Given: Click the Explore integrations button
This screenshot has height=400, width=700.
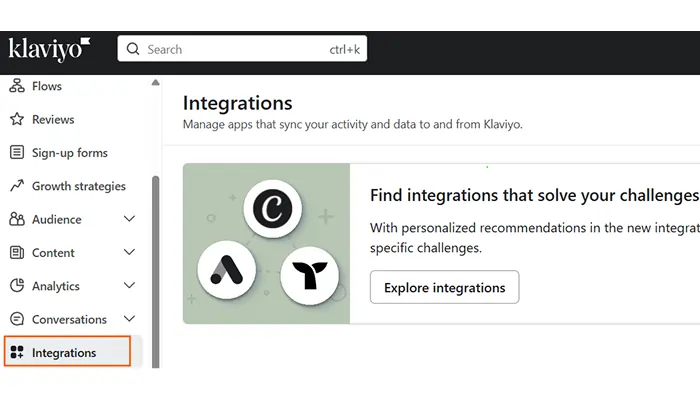Looking at the screenshot, I should point(444,288).
